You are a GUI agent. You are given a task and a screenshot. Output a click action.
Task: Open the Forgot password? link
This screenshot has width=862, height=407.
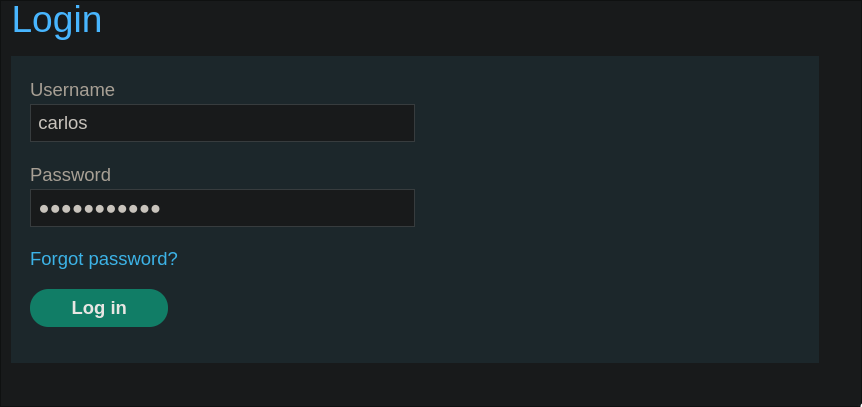pos(104,259)
